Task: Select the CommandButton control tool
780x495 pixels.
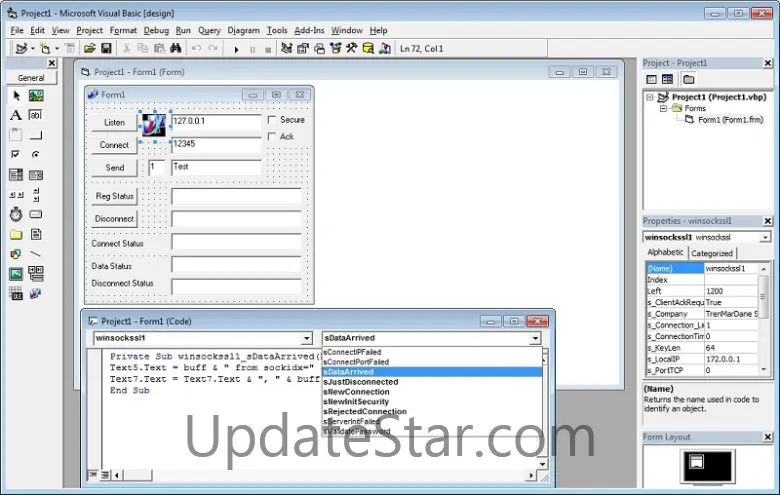Action: 36,135
